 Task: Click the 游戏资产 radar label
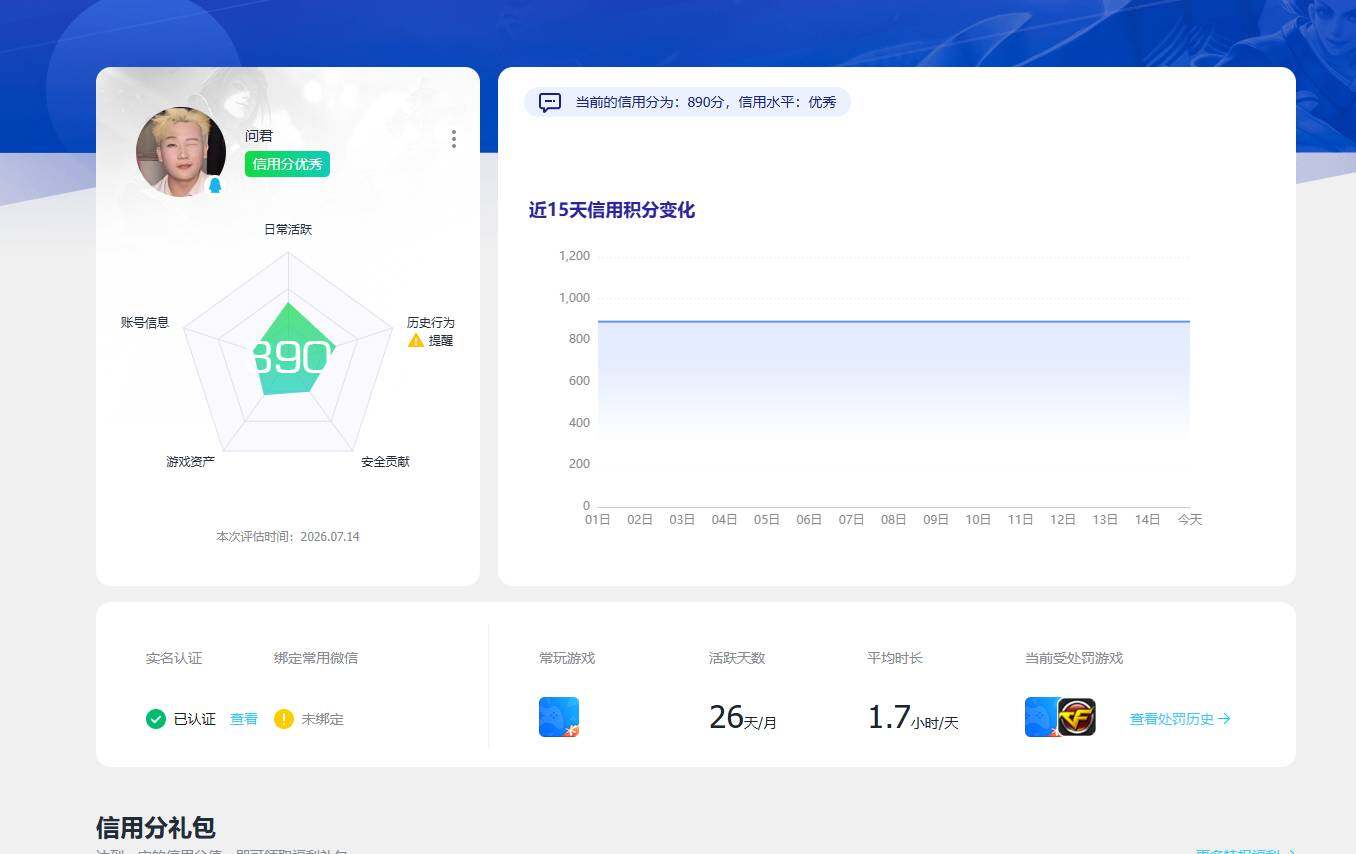click(x=190, y=462)
